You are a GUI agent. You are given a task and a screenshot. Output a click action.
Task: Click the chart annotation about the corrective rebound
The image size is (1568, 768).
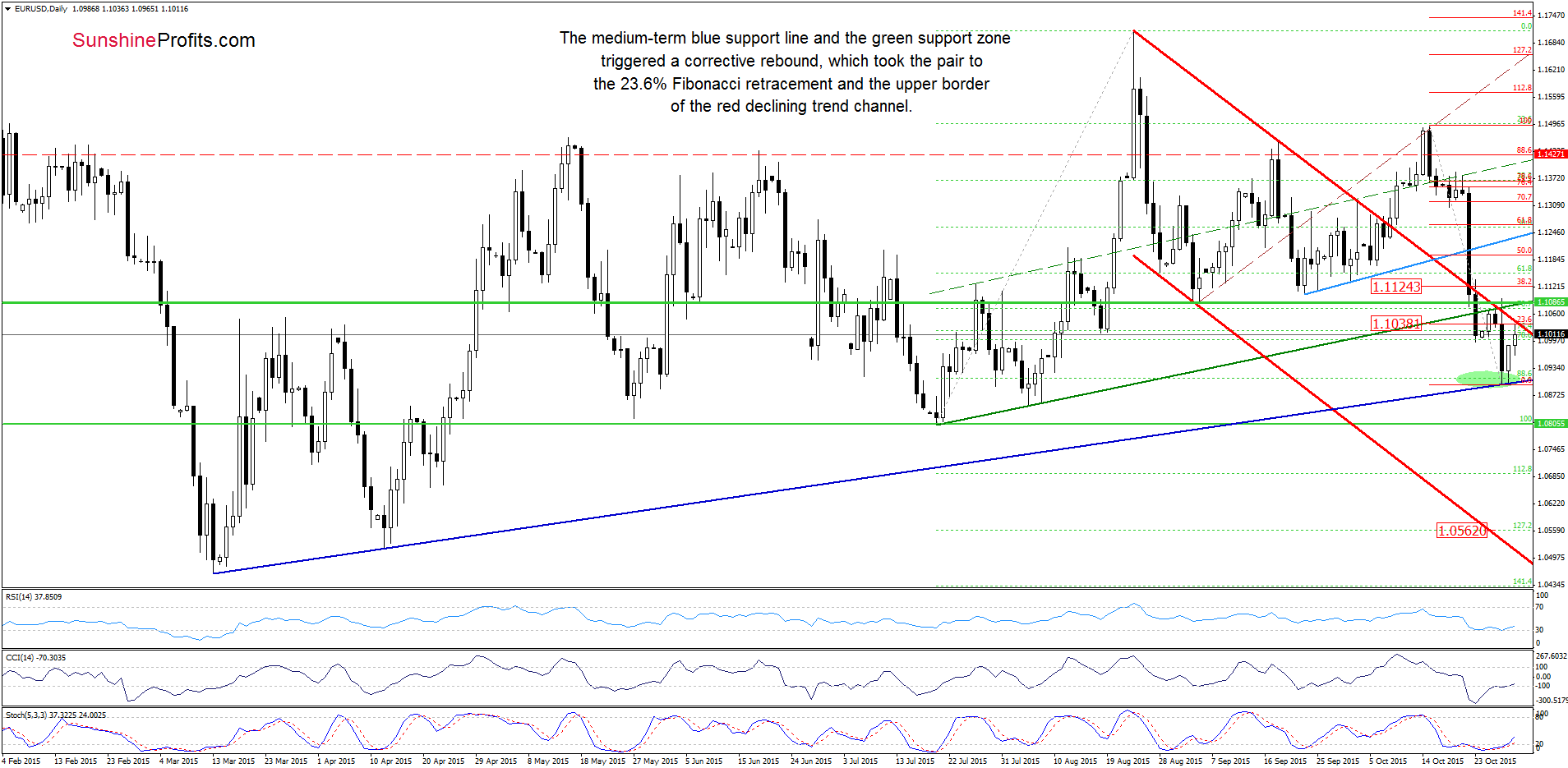[x=786, y=72]
